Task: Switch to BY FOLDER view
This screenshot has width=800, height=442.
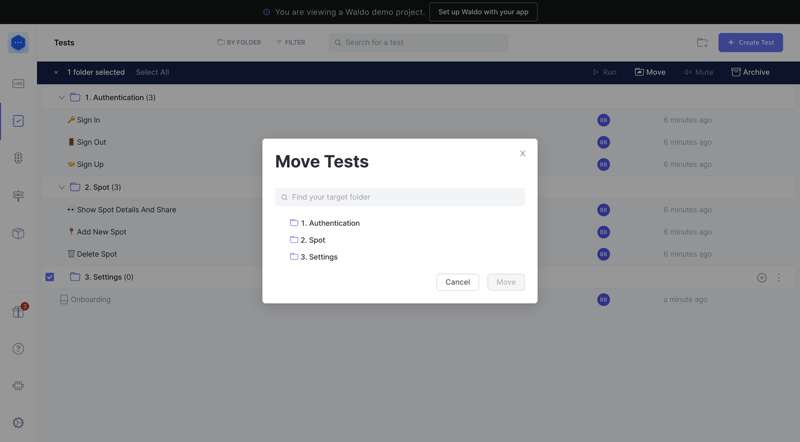Action: tap(239, 42)
